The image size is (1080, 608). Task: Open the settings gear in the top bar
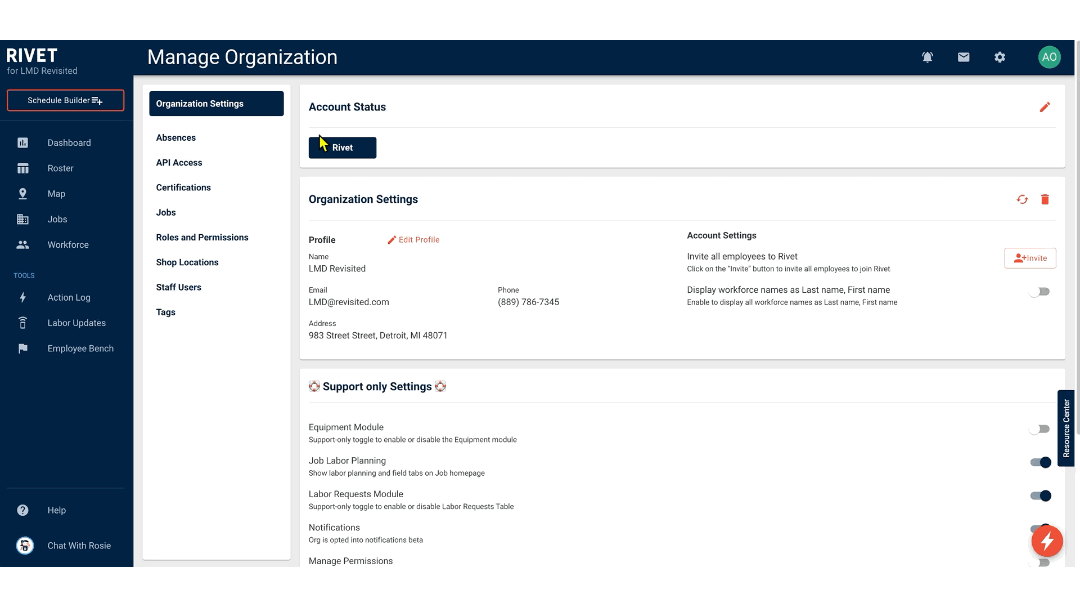[x=999, y=57]
